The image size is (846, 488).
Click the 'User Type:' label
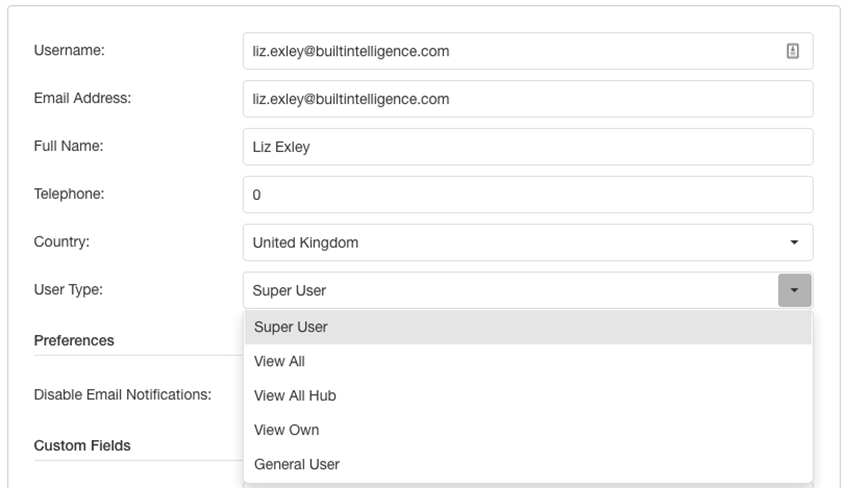pos(68,289)
